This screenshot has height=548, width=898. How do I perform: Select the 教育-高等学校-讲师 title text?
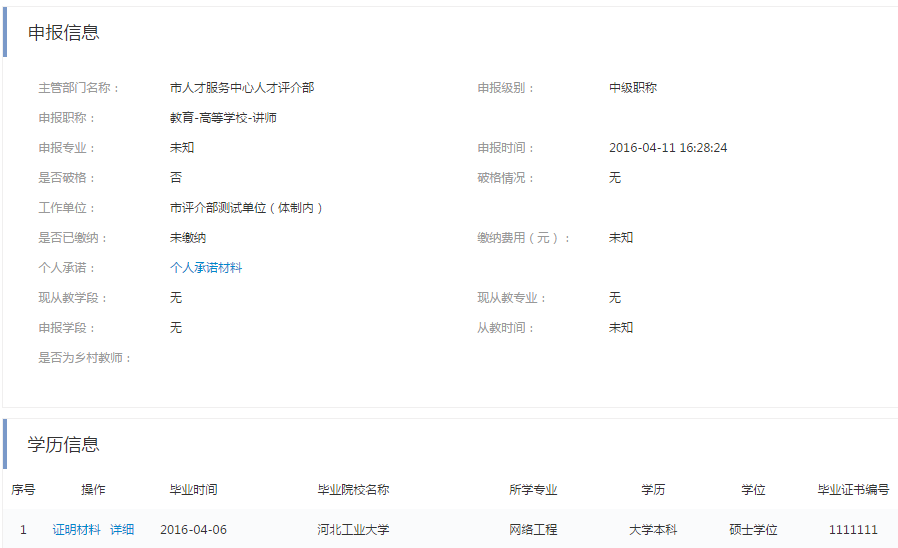click(x=223, y=118)
